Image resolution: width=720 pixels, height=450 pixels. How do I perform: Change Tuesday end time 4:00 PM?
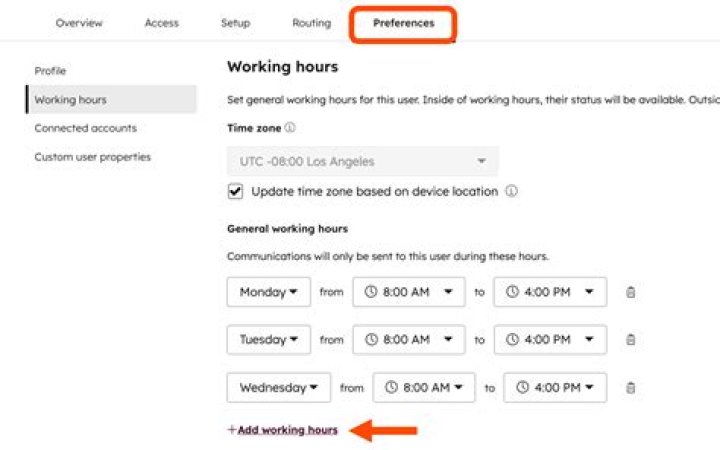coord(550,339)
